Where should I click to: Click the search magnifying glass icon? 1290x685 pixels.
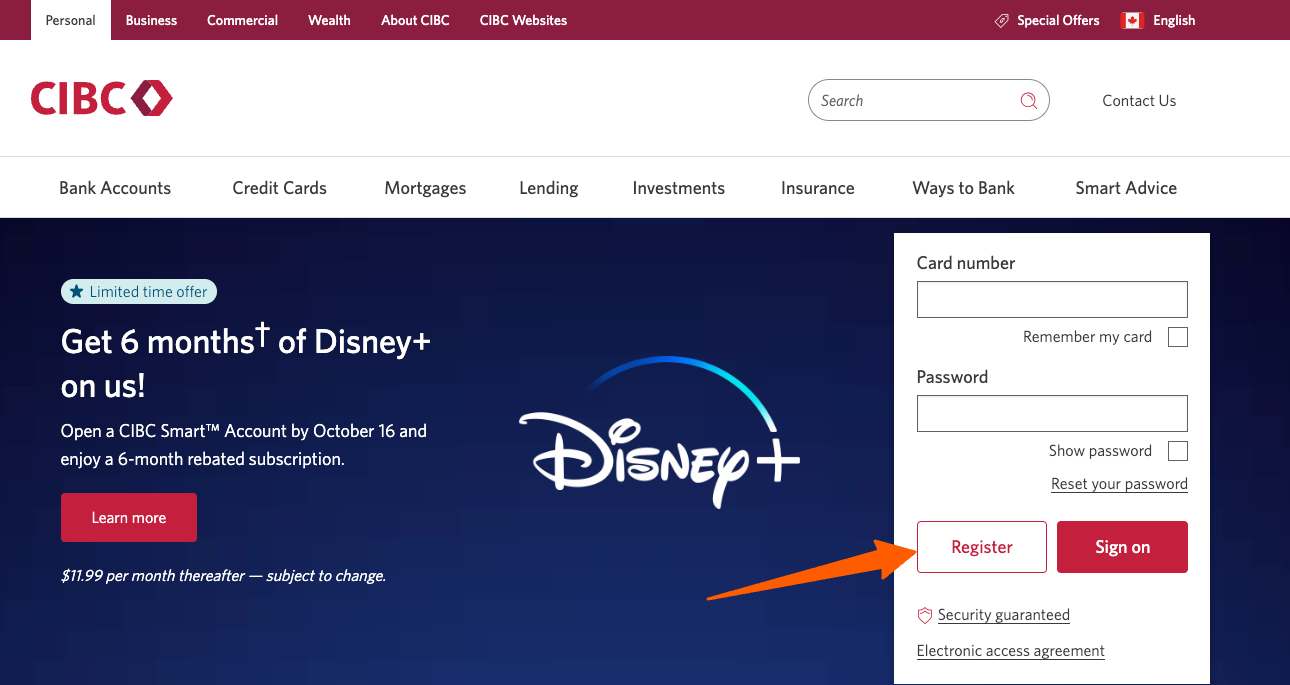[1028, 100]
